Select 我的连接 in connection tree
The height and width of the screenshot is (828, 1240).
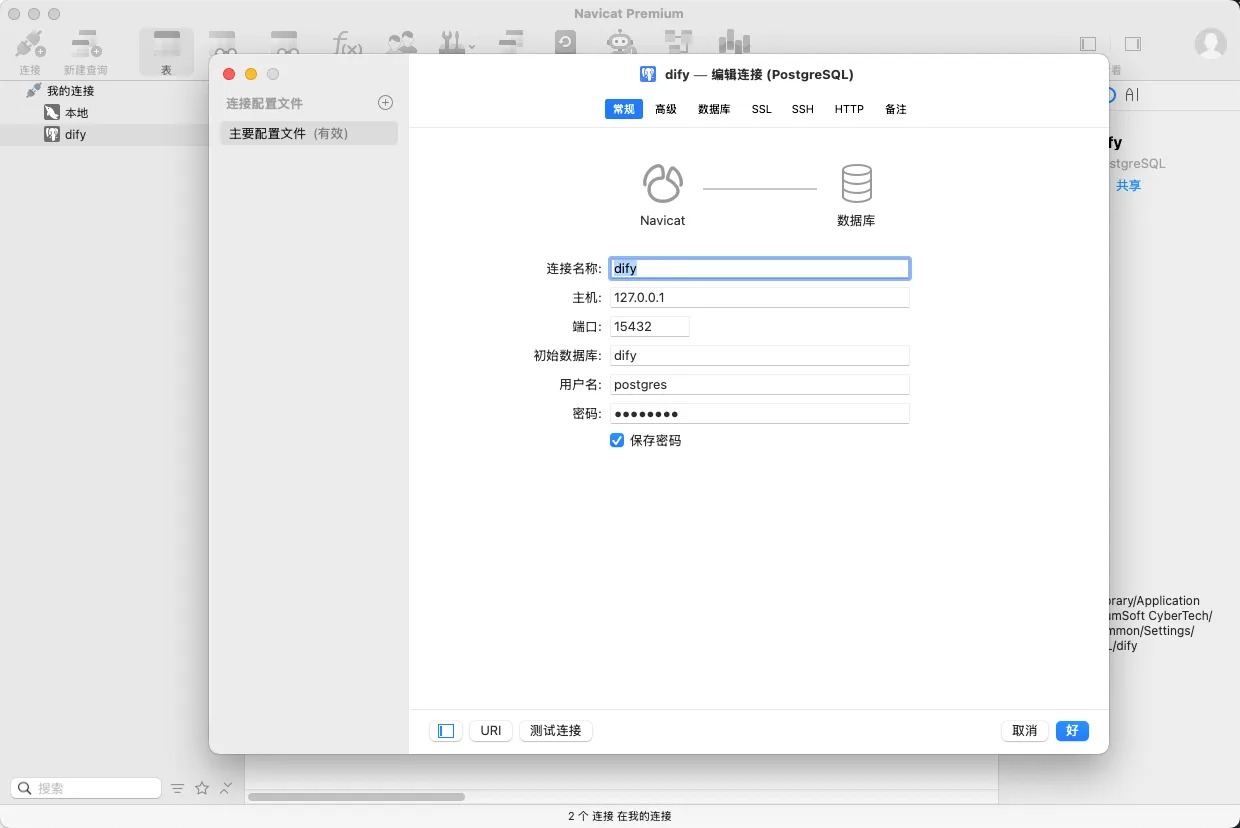70,91
